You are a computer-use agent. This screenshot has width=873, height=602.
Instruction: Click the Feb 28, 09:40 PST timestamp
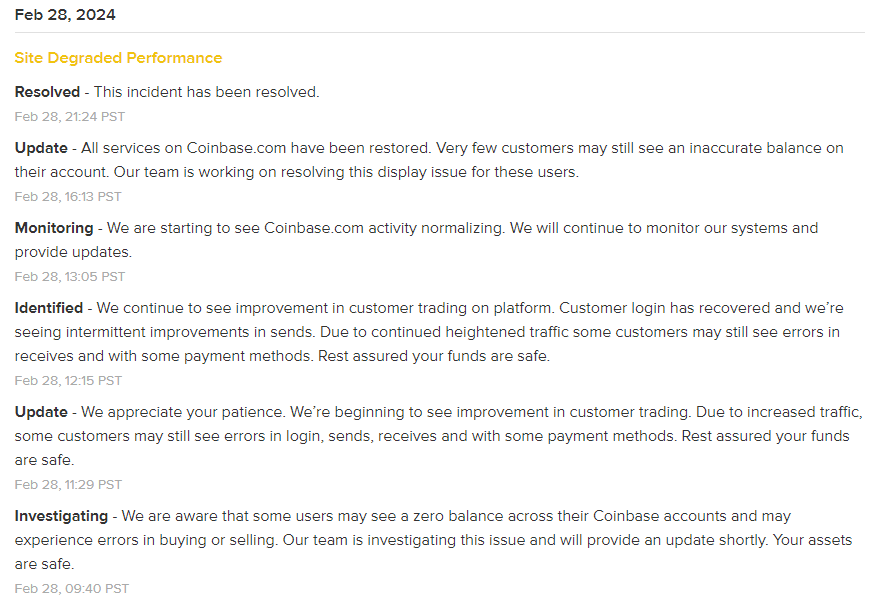point(72,589)
